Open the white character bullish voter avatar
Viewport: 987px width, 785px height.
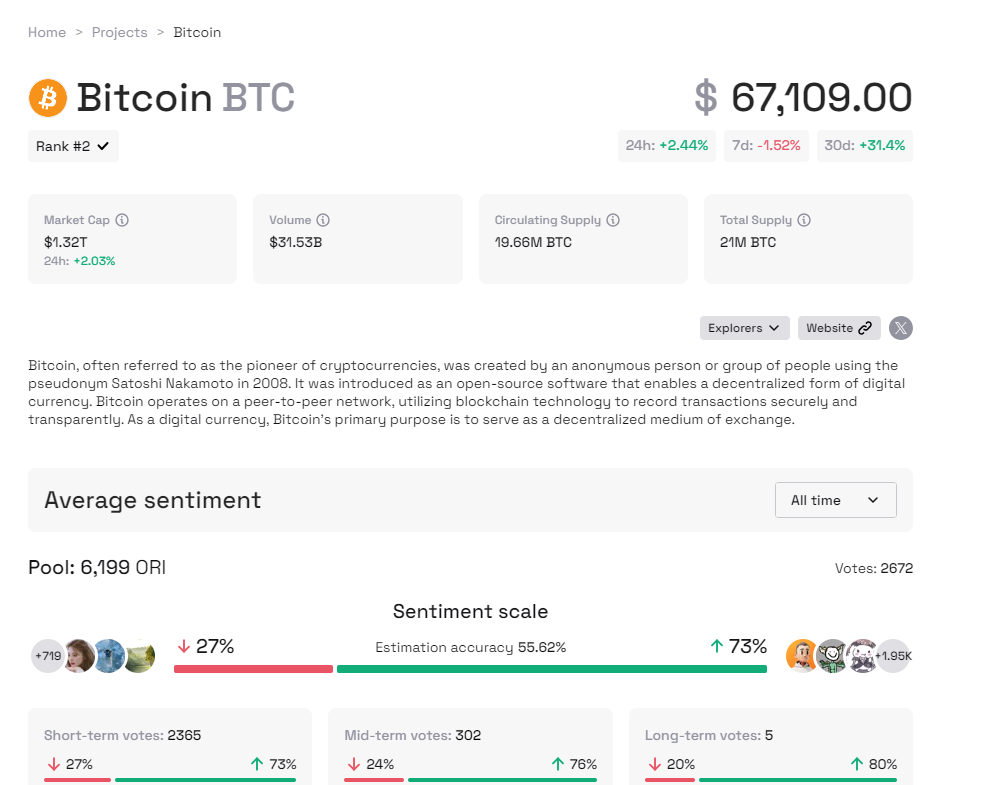862,656
